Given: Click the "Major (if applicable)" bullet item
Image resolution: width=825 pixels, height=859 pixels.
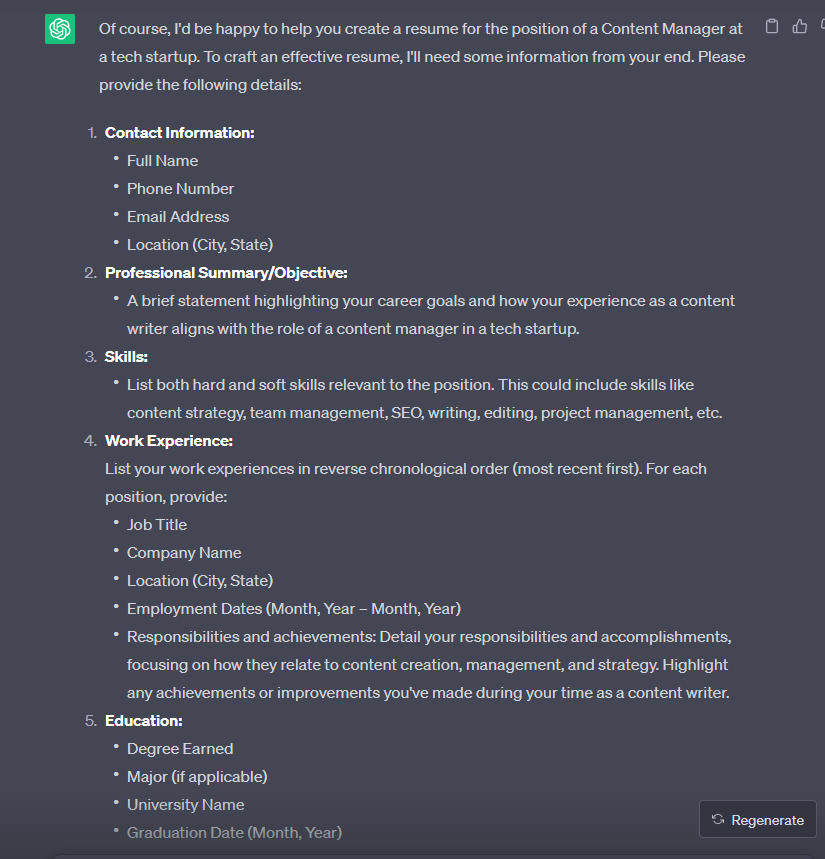Looking at the screenshot, I should tap(197, 776).
